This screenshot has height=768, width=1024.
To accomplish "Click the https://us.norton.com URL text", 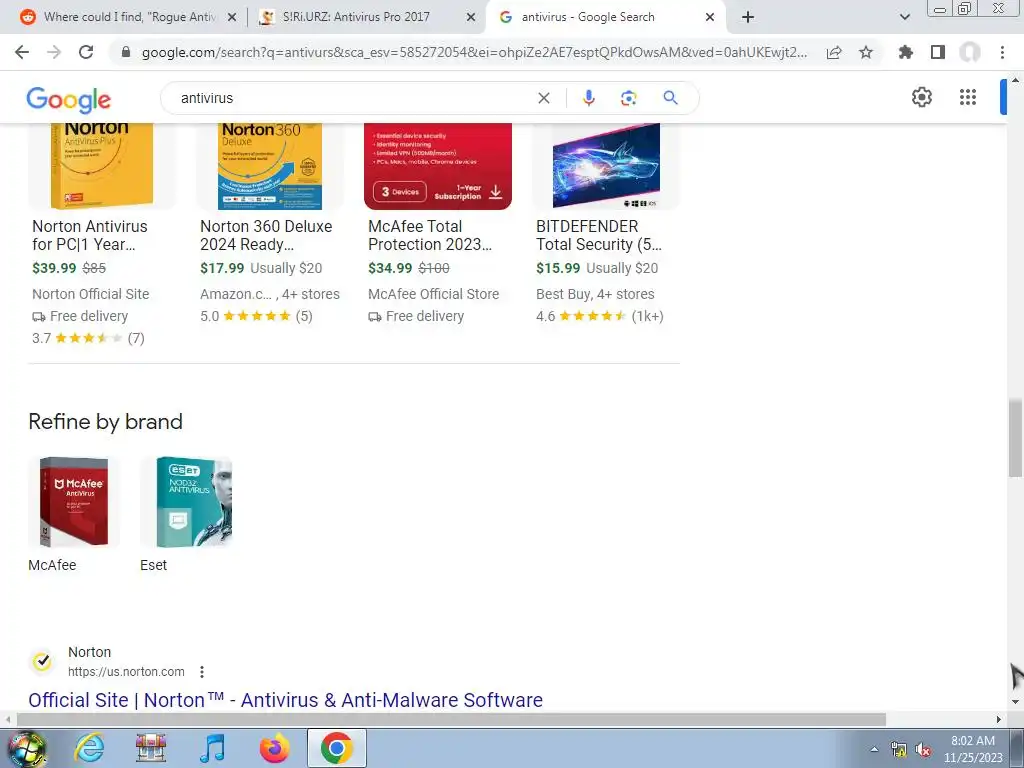I will (126, 671).
